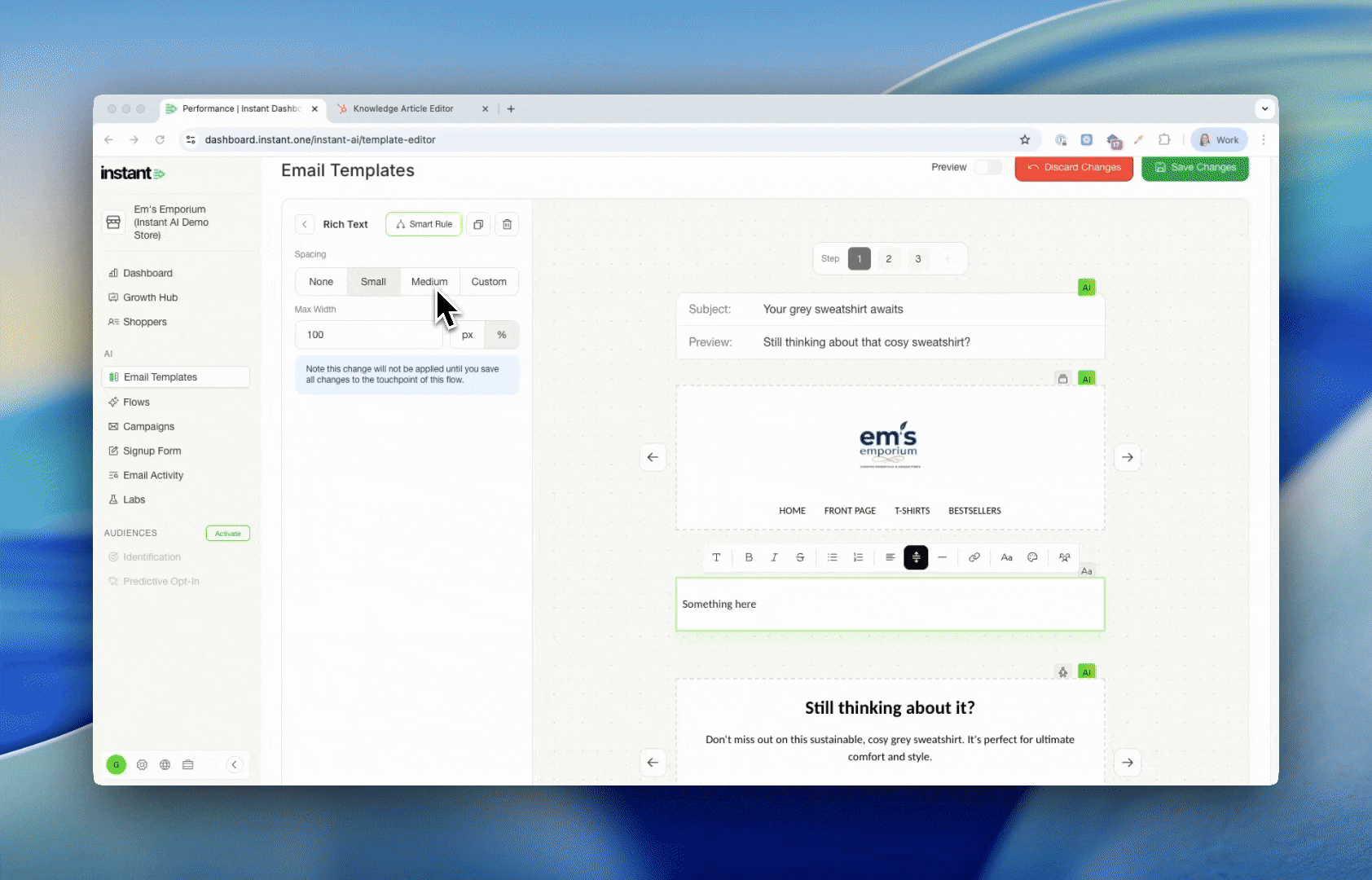Save changes to the email template
1372x880 pixels.
(1195, 168)
